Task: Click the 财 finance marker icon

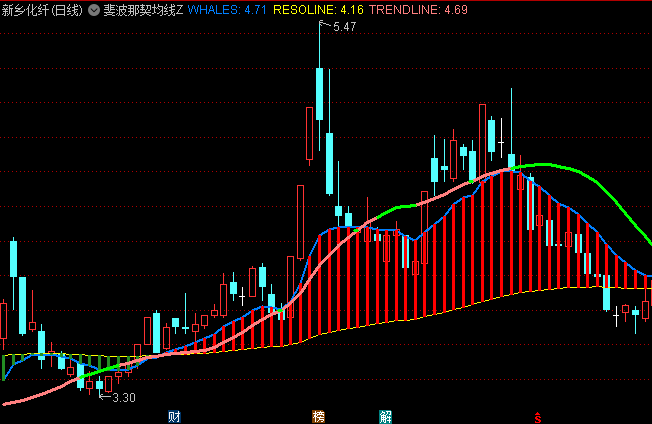Action: pos(174,417)
